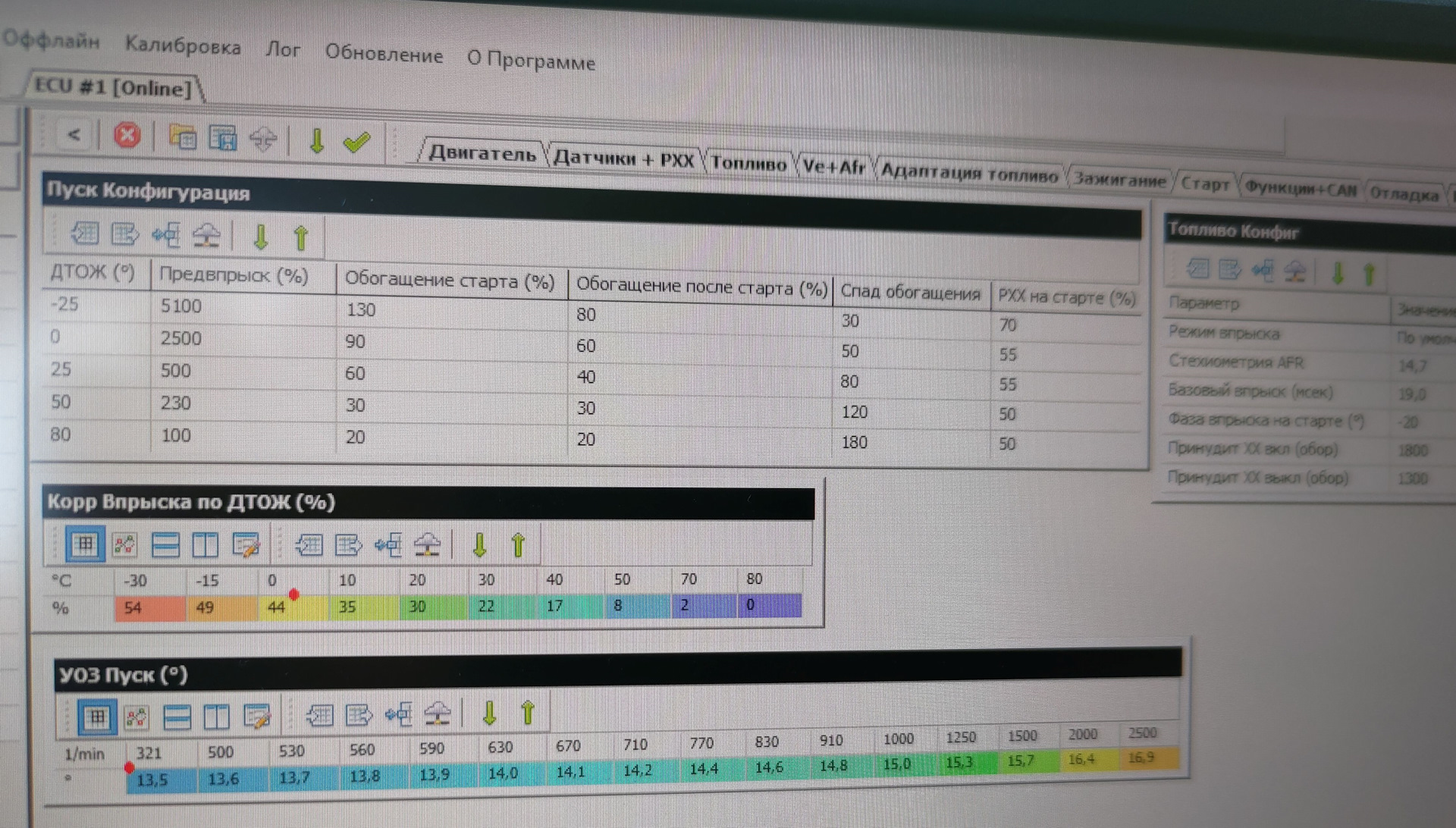Select table grid view in УОЗ Пуск panel
Screen dimensions: 1456x828
(97, 717)
